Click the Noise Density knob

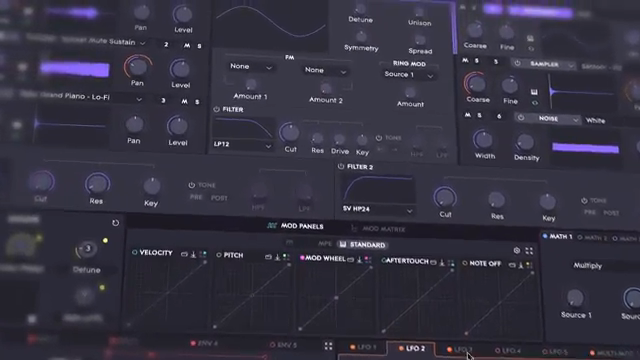click(525, 142)
